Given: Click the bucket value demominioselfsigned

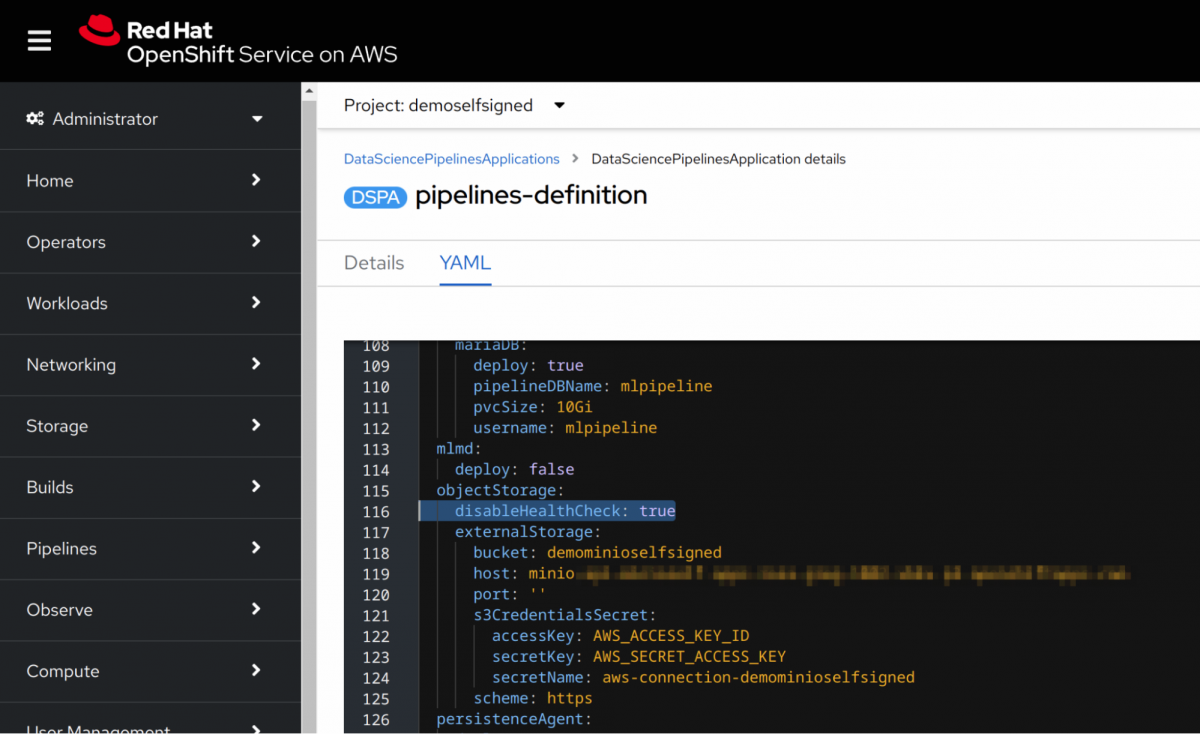Looking at the screenshot, I should click(x=634, y=553).
